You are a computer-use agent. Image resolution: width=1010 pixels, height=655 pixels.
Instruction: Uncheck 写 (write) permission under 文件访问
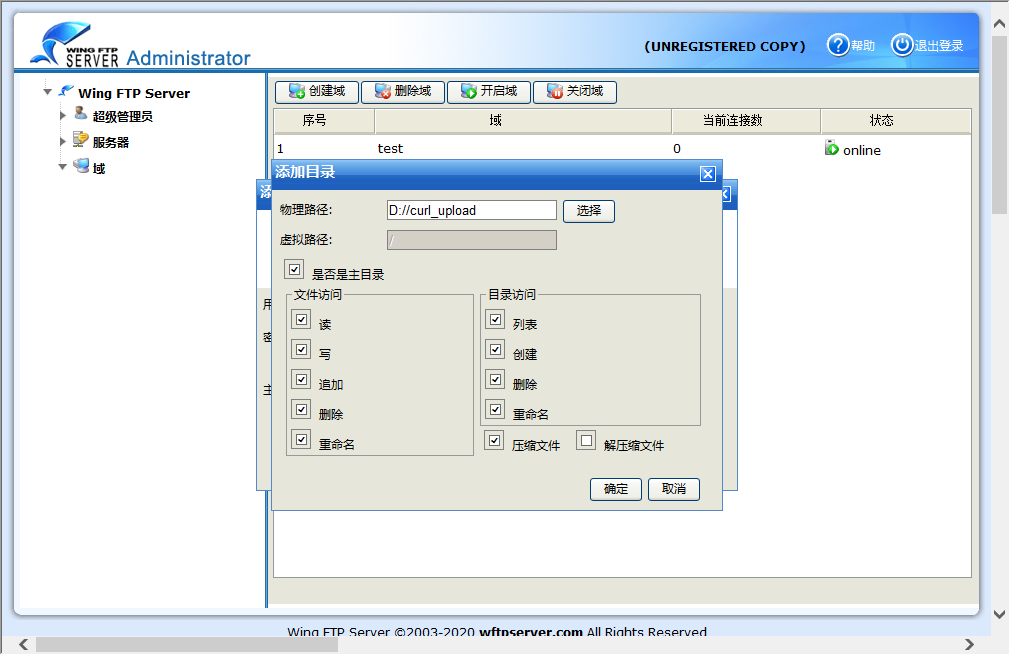pos(301,349)
